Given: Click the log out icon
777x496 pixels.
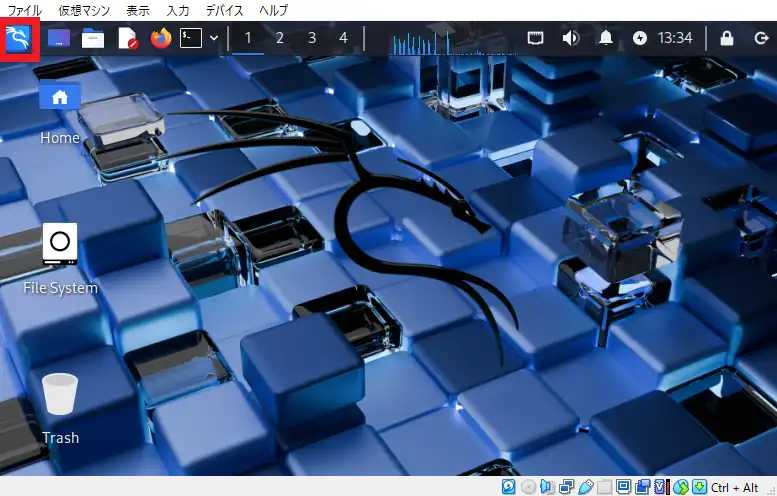Looking at the screenshot, I should (x=761, y=38).
